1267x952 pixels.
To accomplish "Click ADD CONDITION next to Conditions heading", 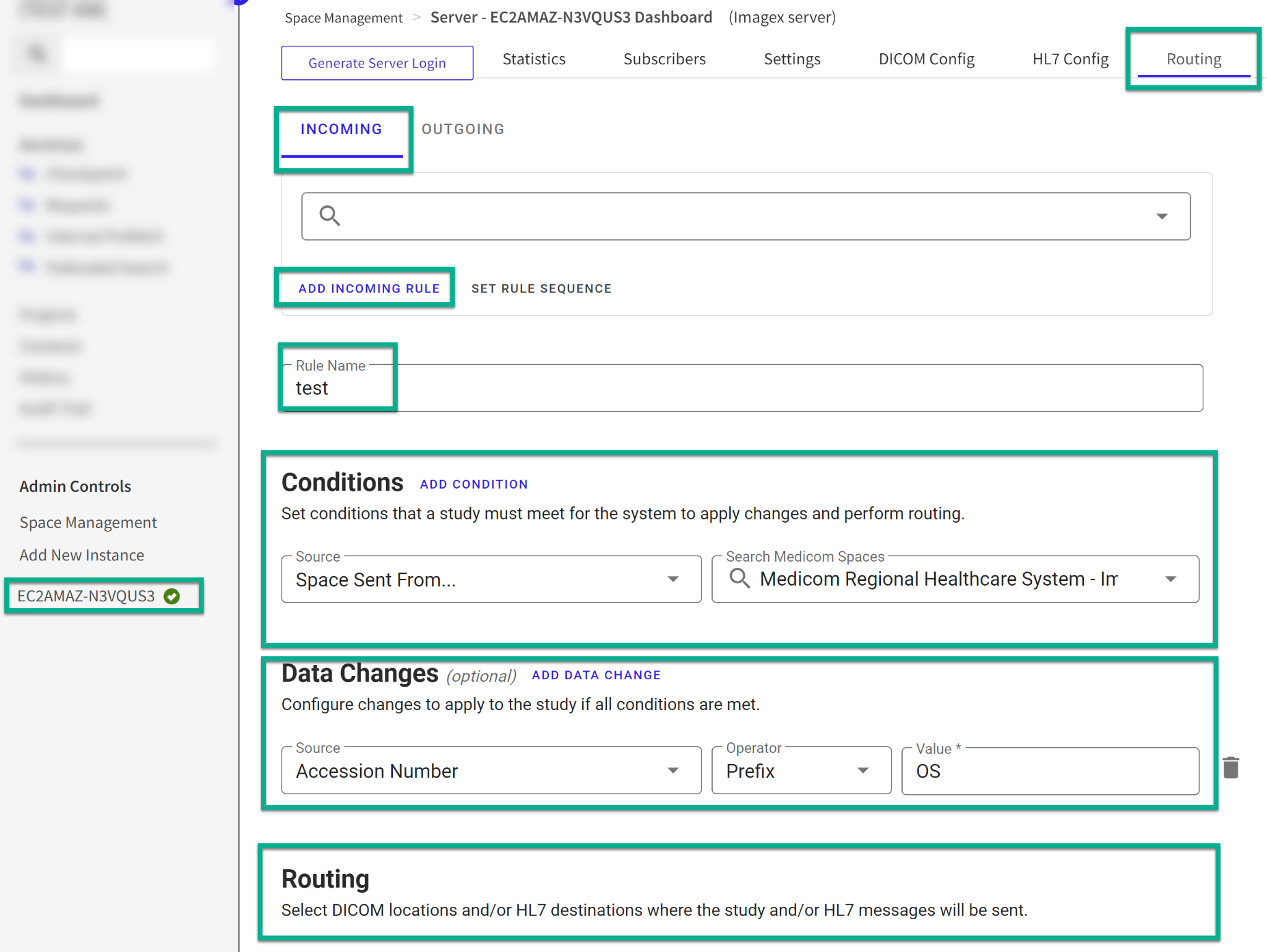I will [473, 484].
